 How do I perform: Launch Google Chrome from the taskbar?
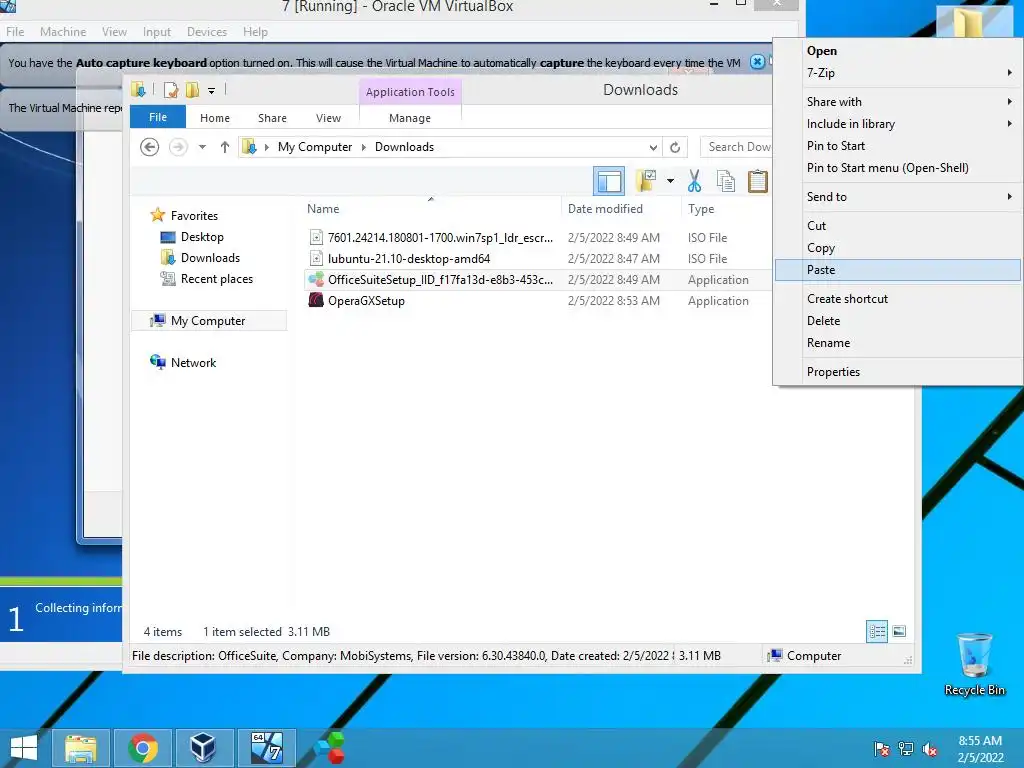(x=143, y=748)
